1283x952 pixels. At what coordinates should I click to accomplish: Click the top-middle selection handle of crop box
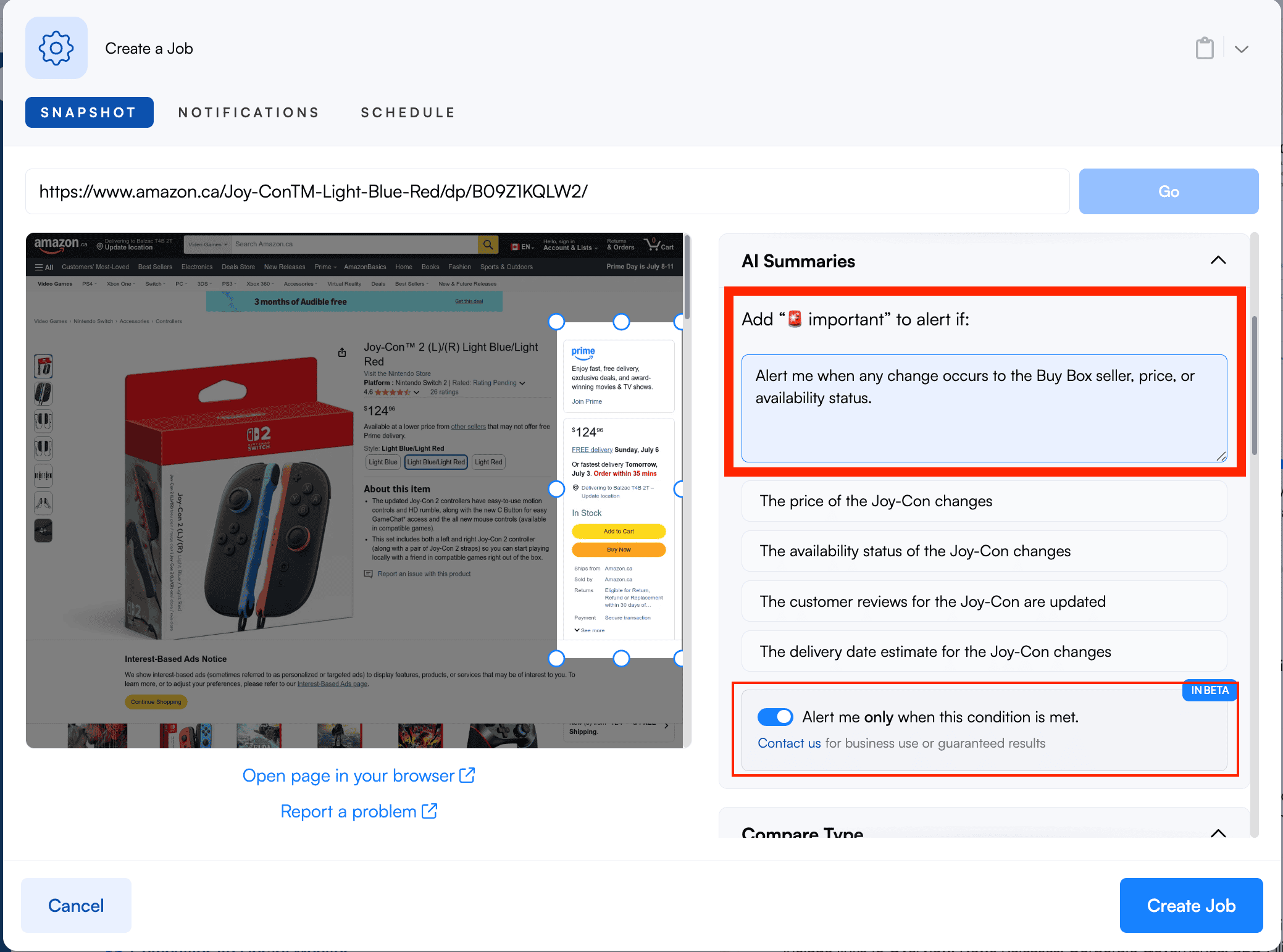coord(621,322)
